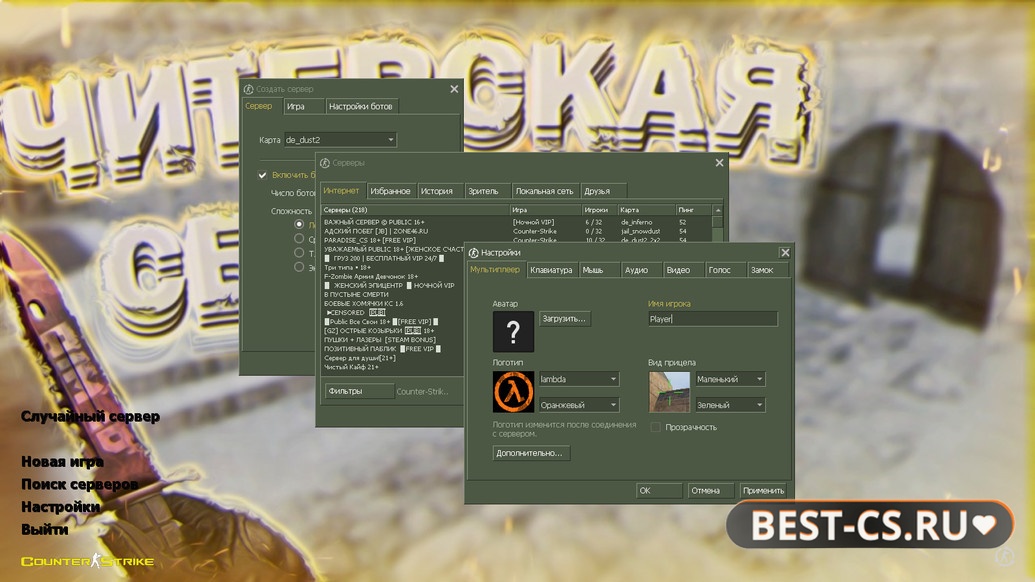This screenshot has width=1035, height=582.
Task: Click Настройки in the main menu
Action: (x=60, y=507)
